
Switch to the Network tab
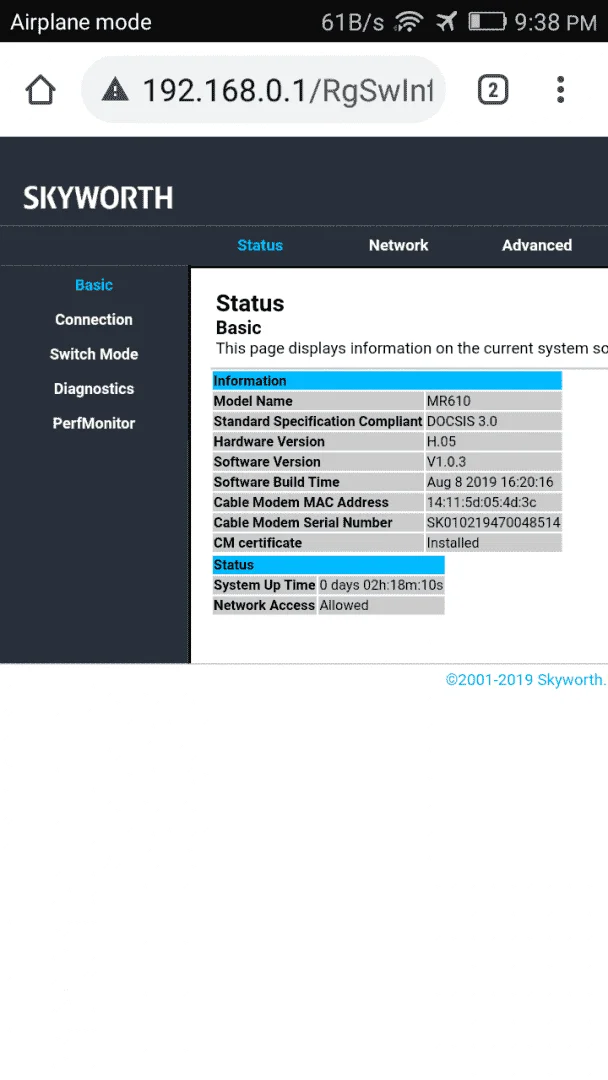pyautogui.click(x=399, y=245)
